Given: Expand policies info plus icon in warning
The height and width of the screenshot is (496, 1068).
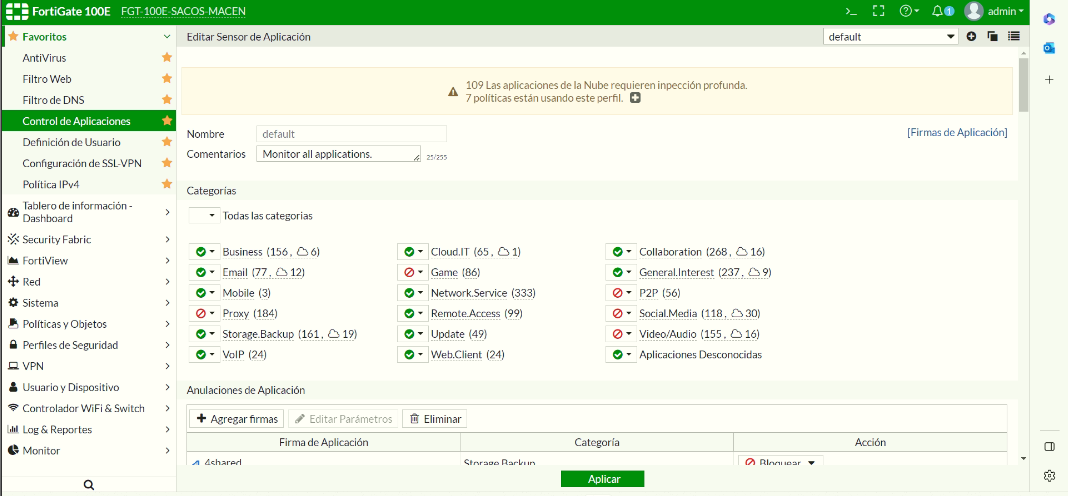Looking at the screenshot, I should click(x=635, y=98).
